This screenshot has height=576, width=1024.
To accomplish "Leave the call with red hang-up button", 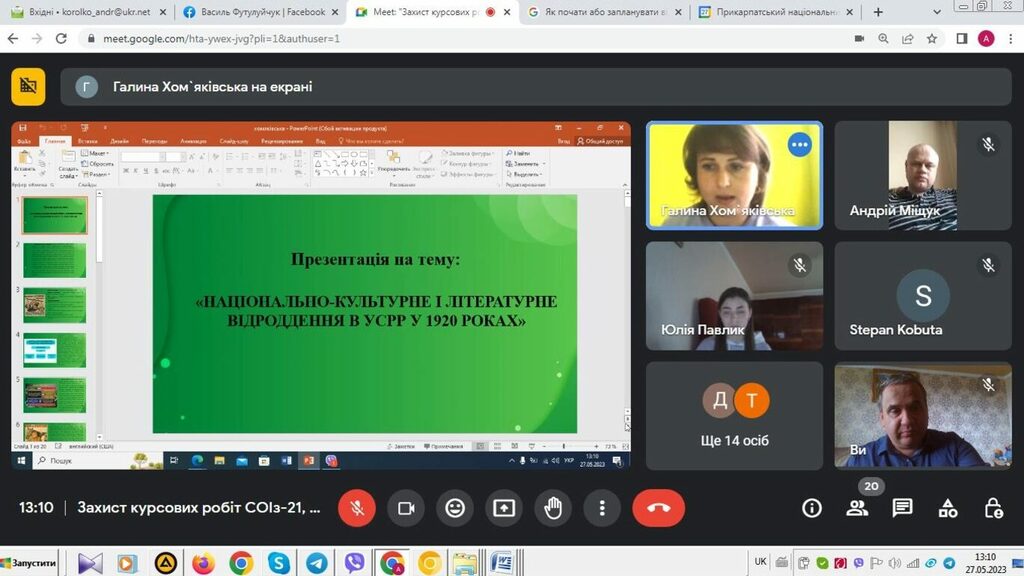I will (658, 508).
